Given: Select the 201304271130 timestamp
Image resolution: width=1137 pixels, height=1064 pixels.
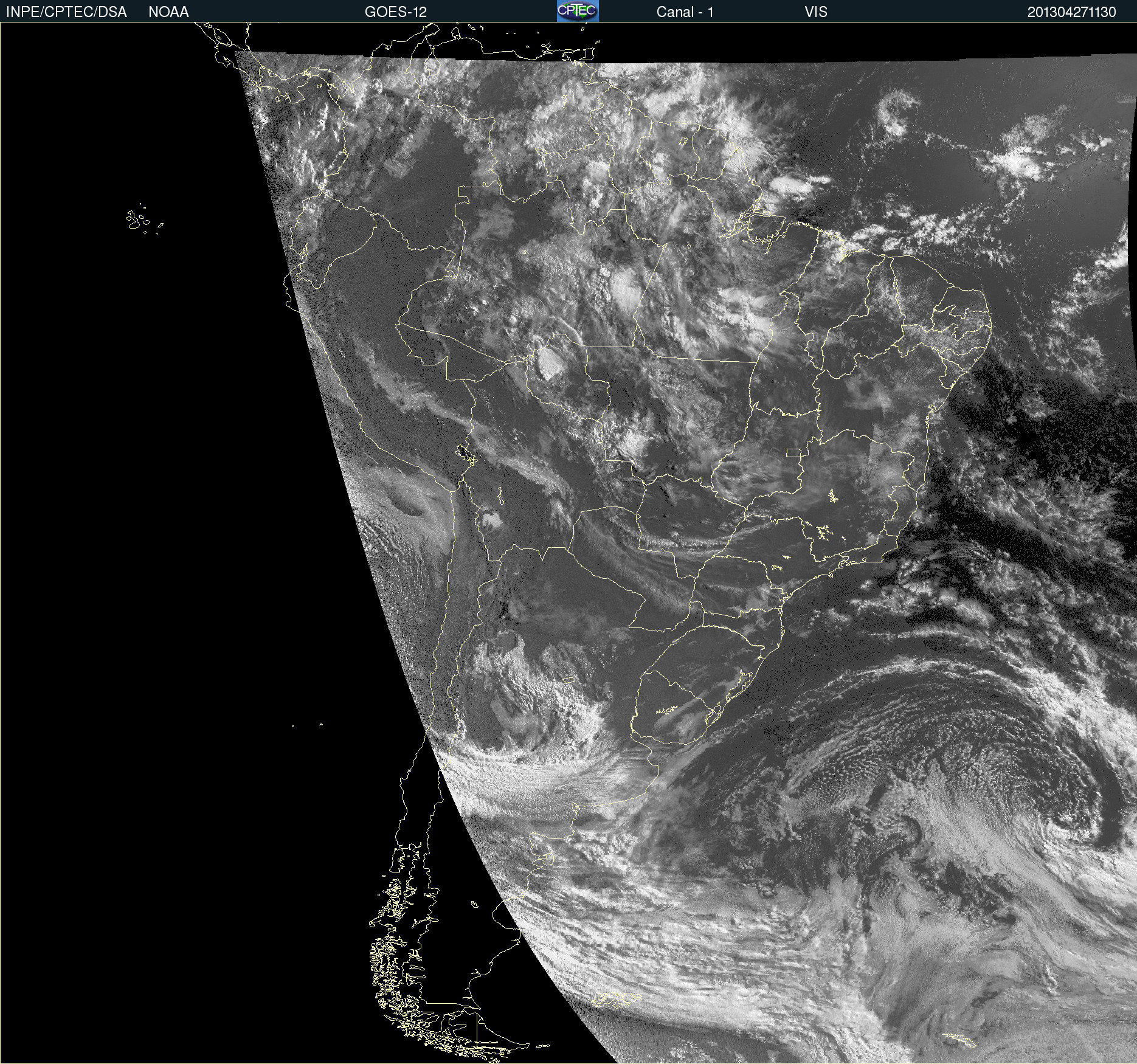Looking at the screenshot, I should [x=1071, y=12].
